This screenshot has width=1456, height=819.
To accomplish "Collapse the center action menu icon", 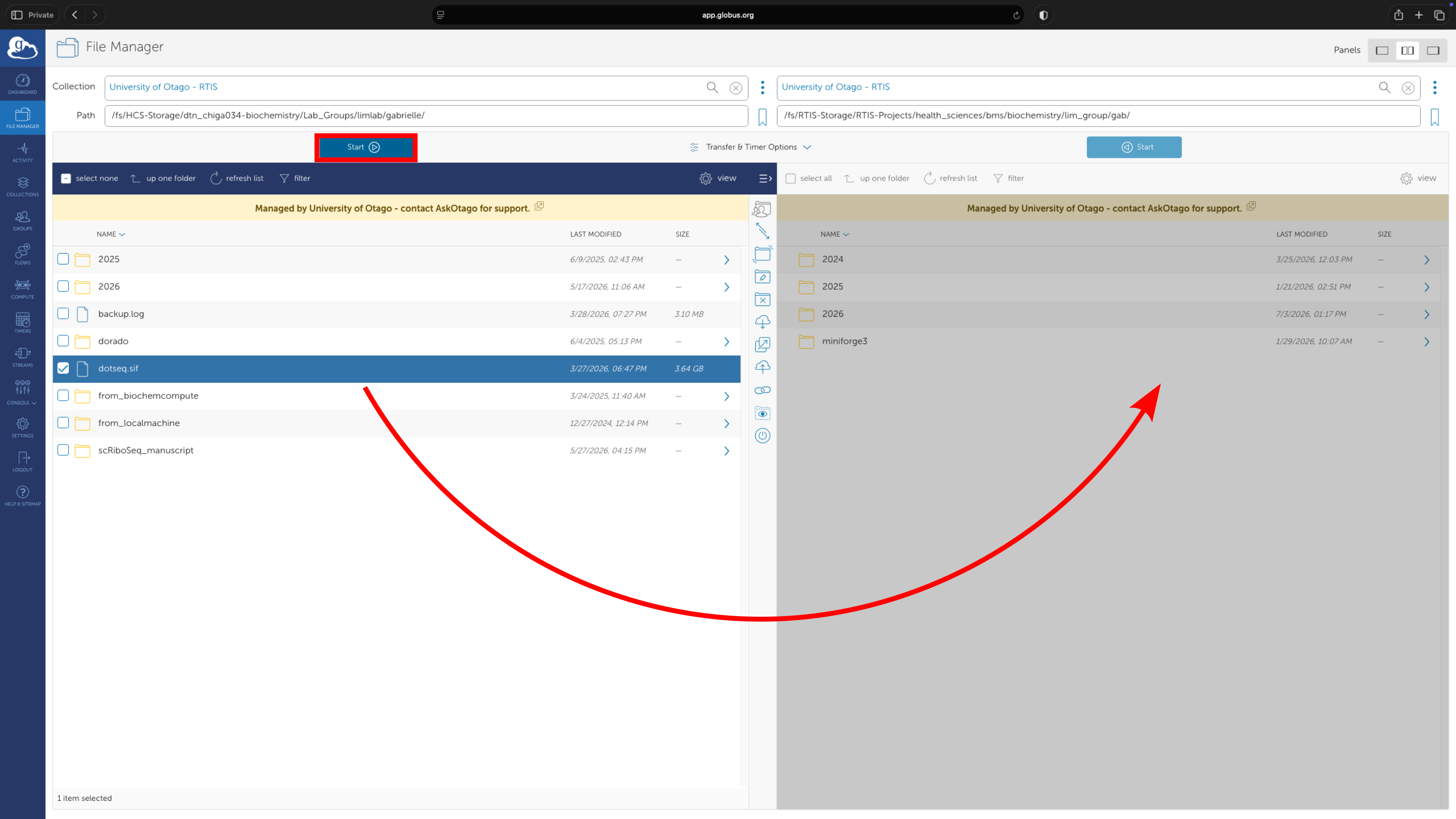I will [765, 178].
